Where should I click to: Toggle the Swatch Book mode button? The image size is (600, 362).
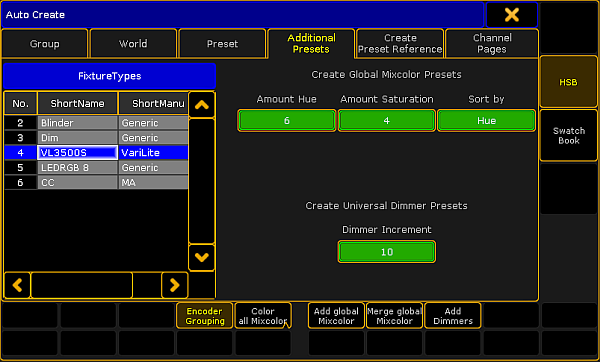click(x=568, y=135)
